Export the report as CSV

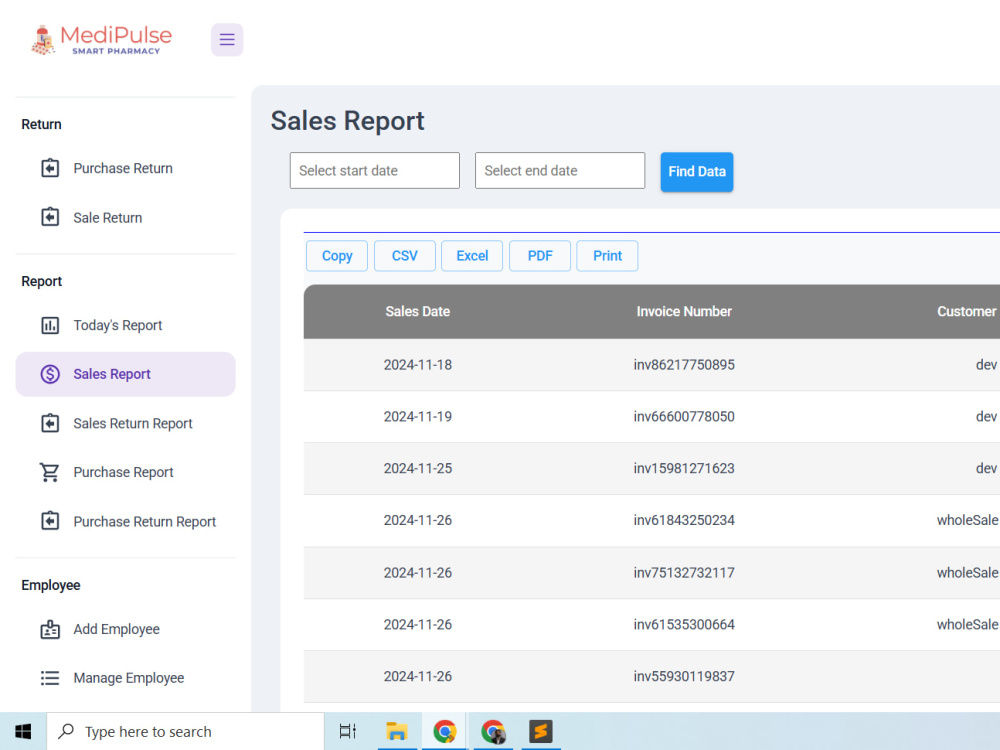tap(404, 256)
